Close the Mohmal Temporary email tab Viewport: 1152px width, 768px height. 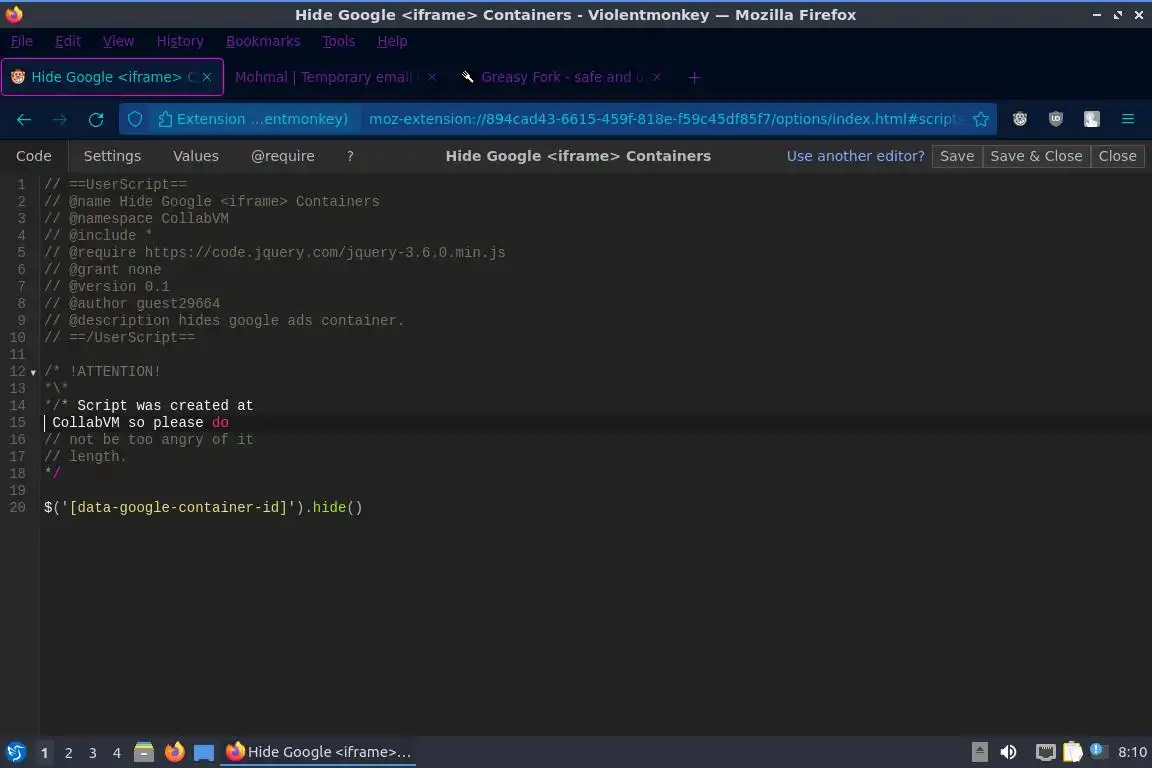432,77
